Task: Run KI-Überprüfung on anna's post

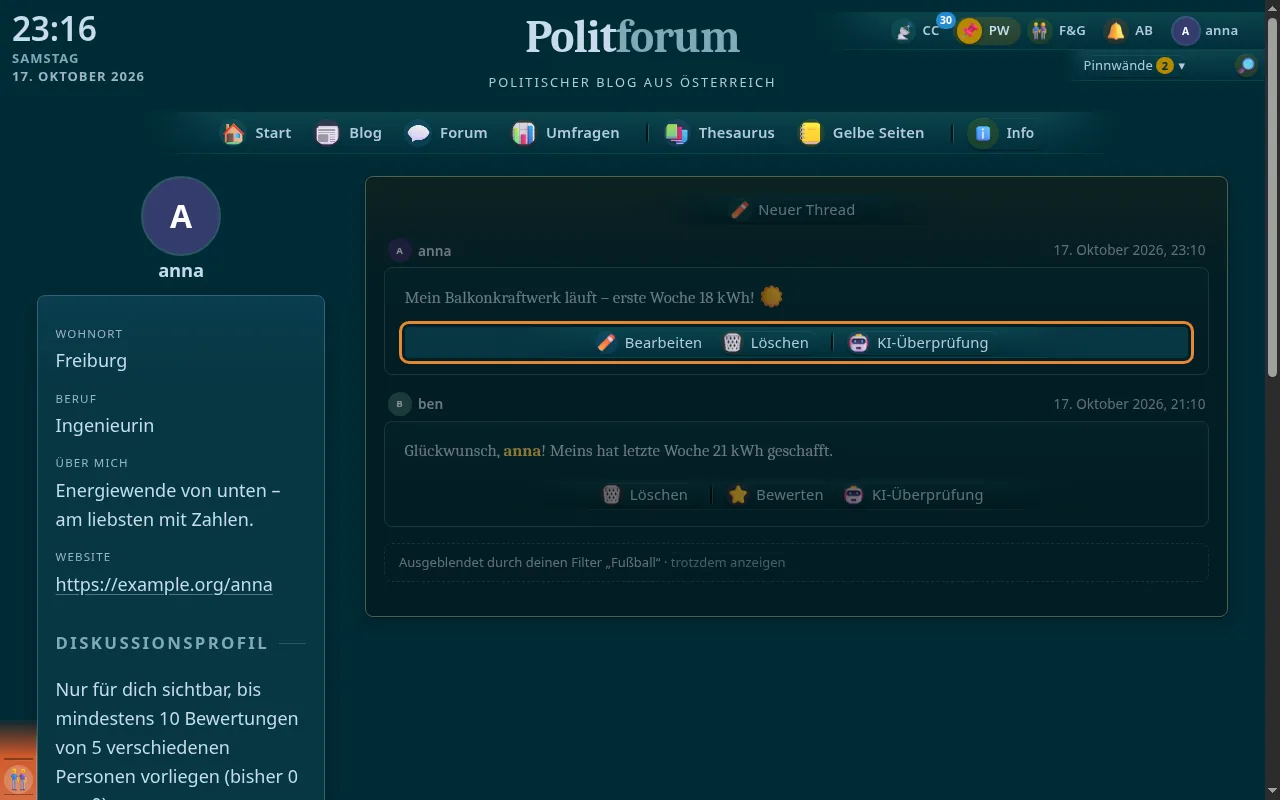Action: point(918,343)
